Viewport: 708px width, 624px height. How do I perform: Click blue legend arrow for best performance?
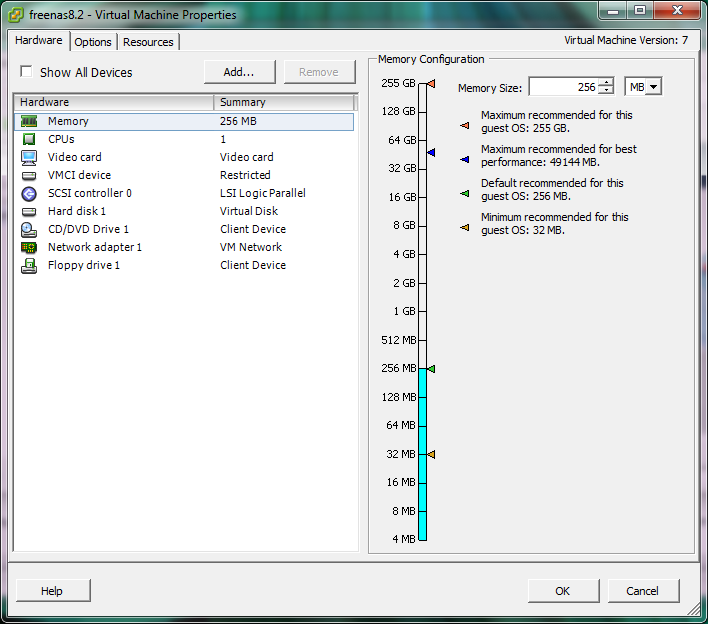[465, 159]
